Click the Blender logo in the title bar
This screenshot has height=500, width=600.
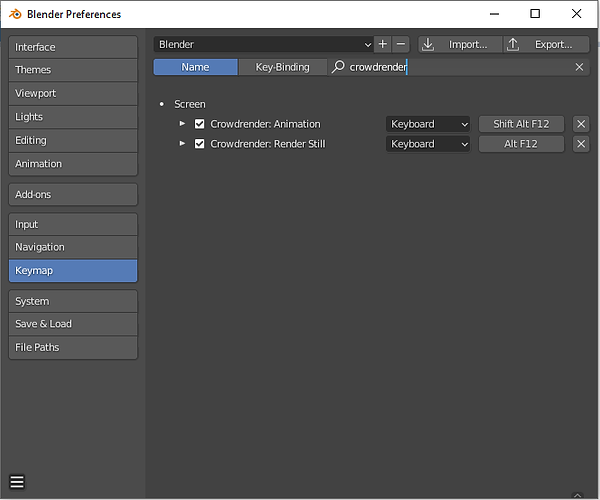[15, 14]
